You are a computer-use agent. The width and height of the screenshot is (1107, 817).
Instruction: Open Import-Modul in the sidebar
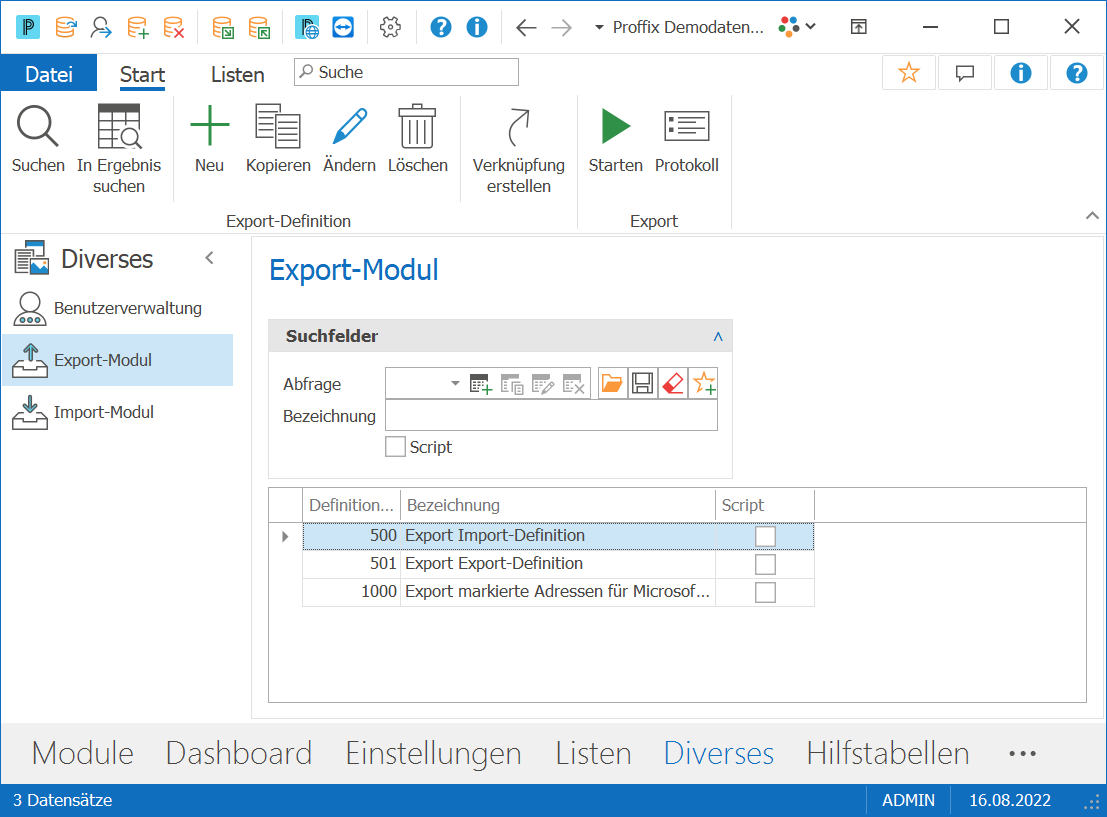(x=119, y=412)
